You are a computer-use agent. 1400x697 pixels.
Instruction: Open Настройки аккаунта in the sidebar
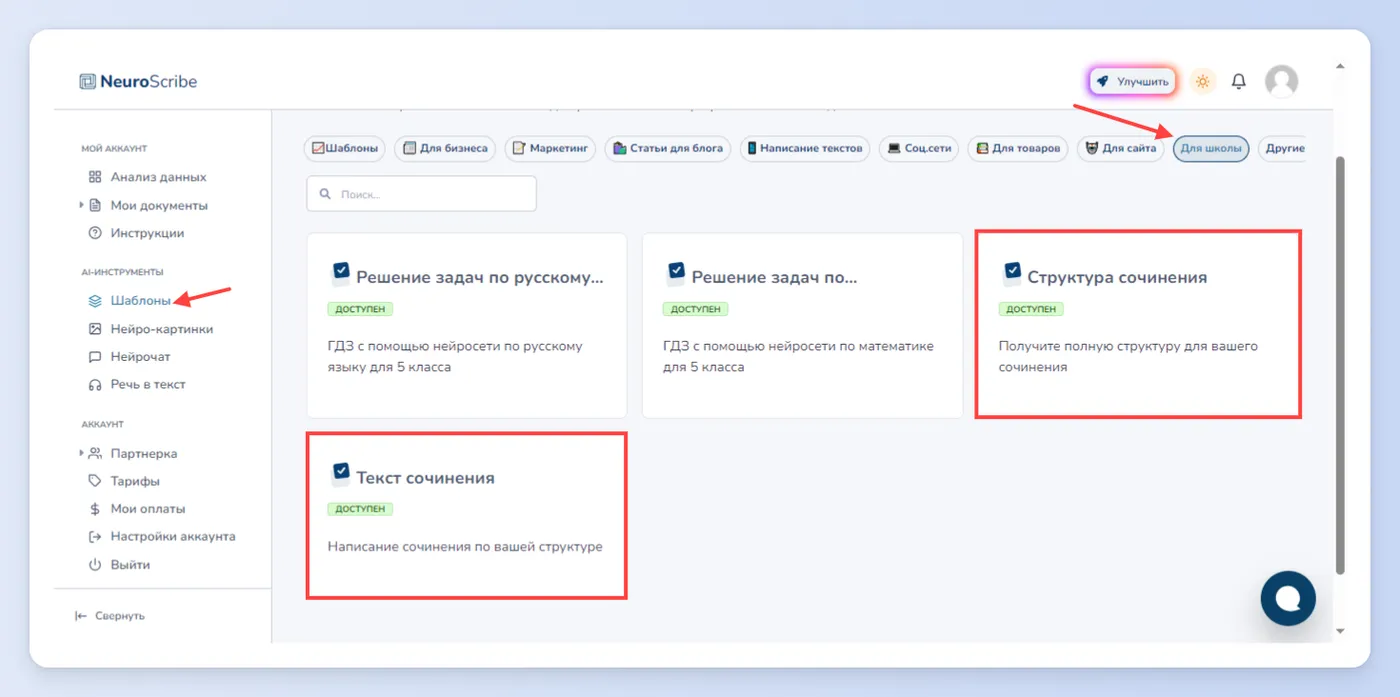(163, 537)
